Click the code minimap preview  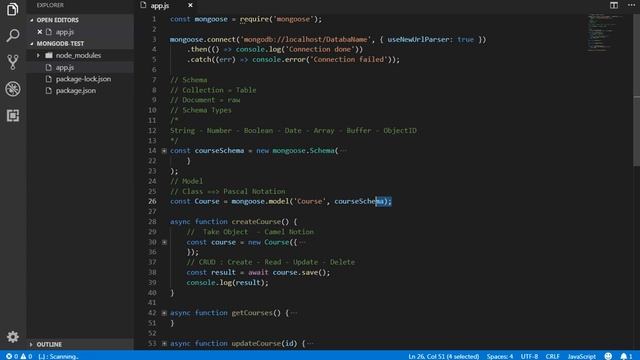coord(605,33)
